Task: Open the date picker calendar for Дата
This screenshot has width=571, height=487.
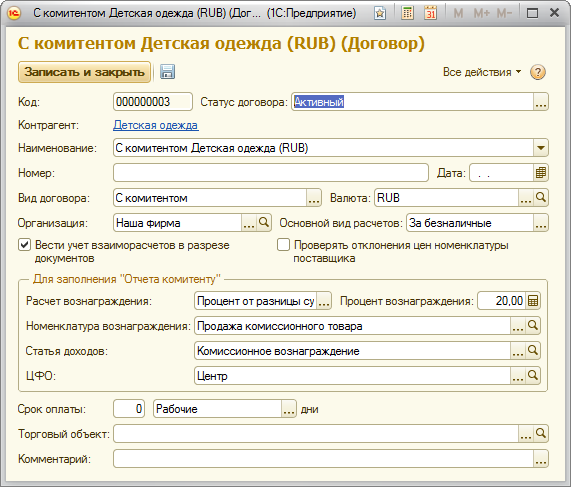Action: (x=541, y=173)
